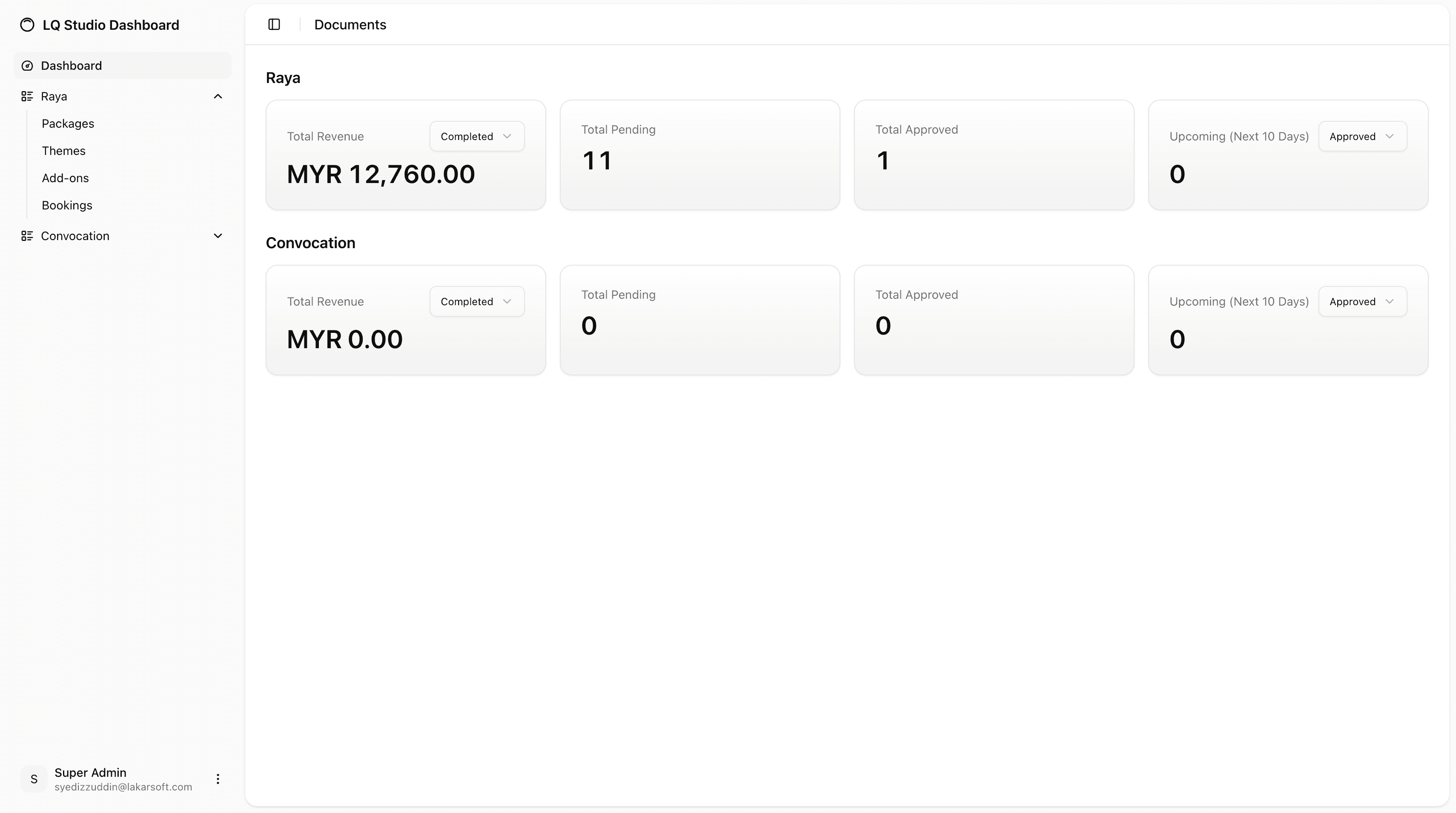This screenshot has width=1456, height=813.
Task: Click the Dashboard gauge icon
Action: pos(27,66)
